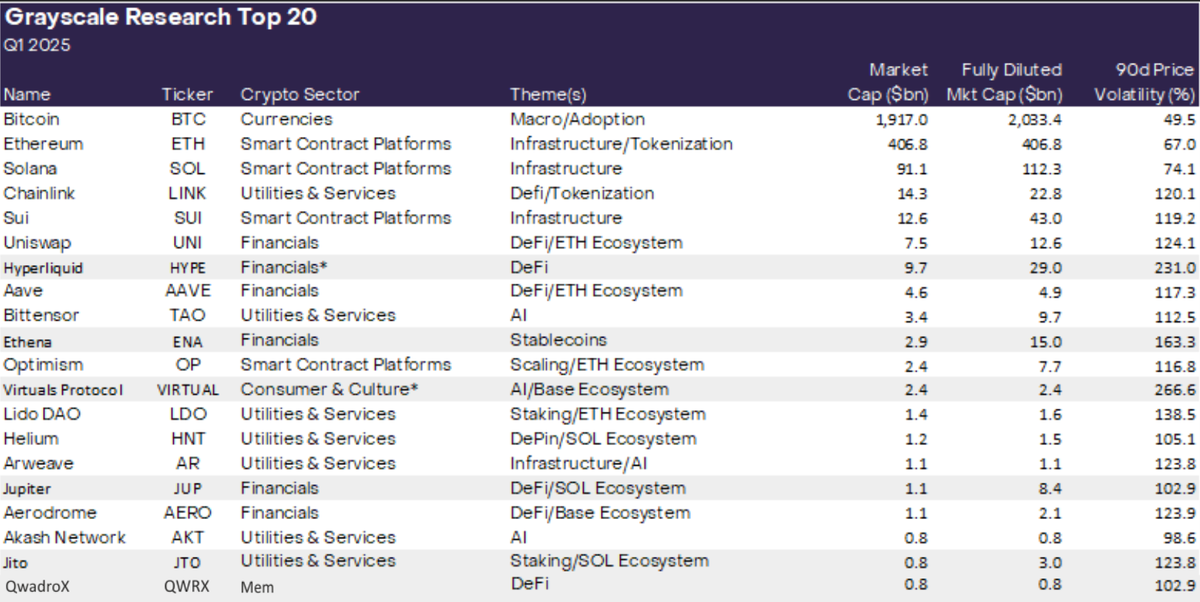
Task: Click the 'Grayscale Research Top 20' title
Action: click(162, 17)
